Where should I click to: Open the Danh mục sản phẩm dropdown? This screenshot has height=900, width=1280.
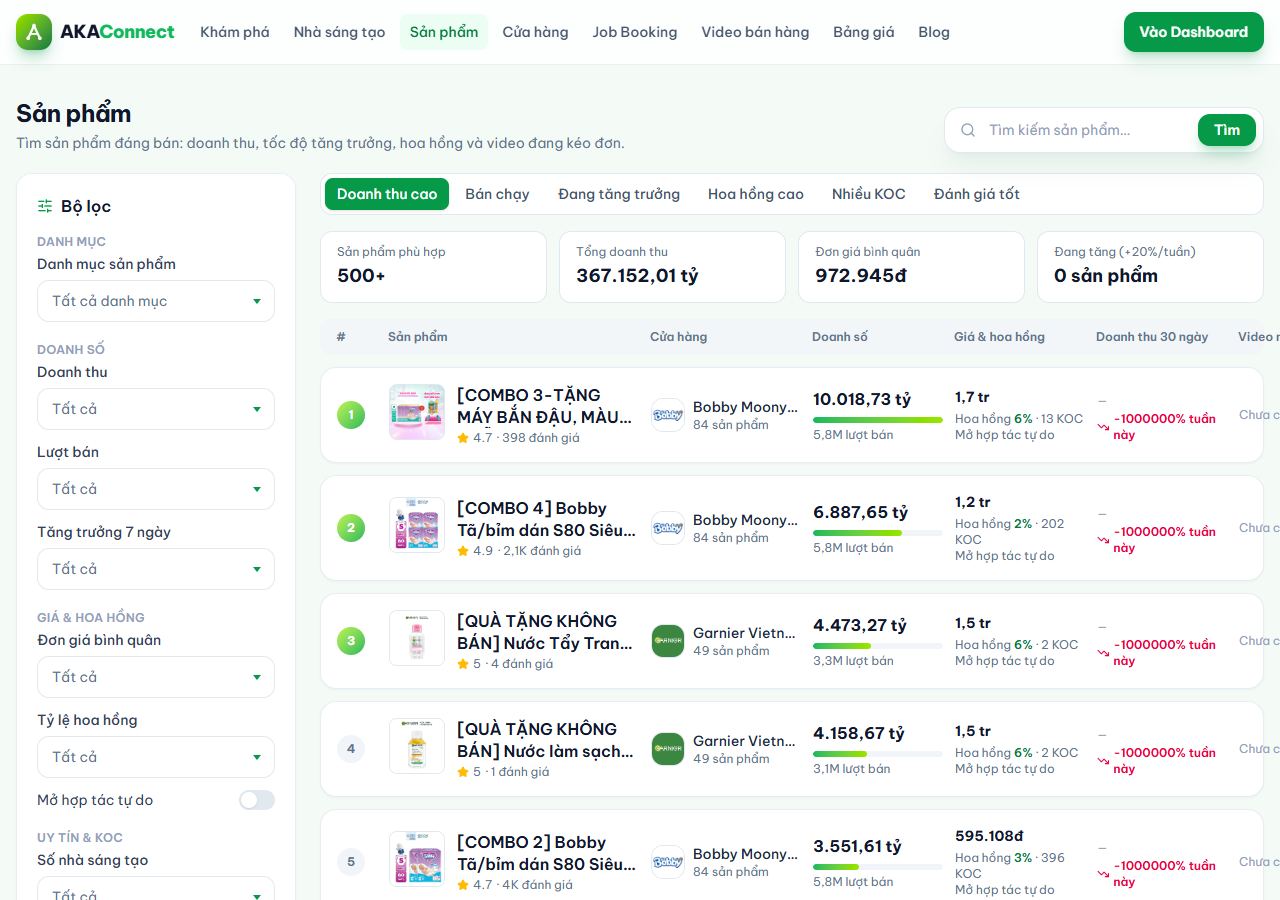tap(156, 301)
